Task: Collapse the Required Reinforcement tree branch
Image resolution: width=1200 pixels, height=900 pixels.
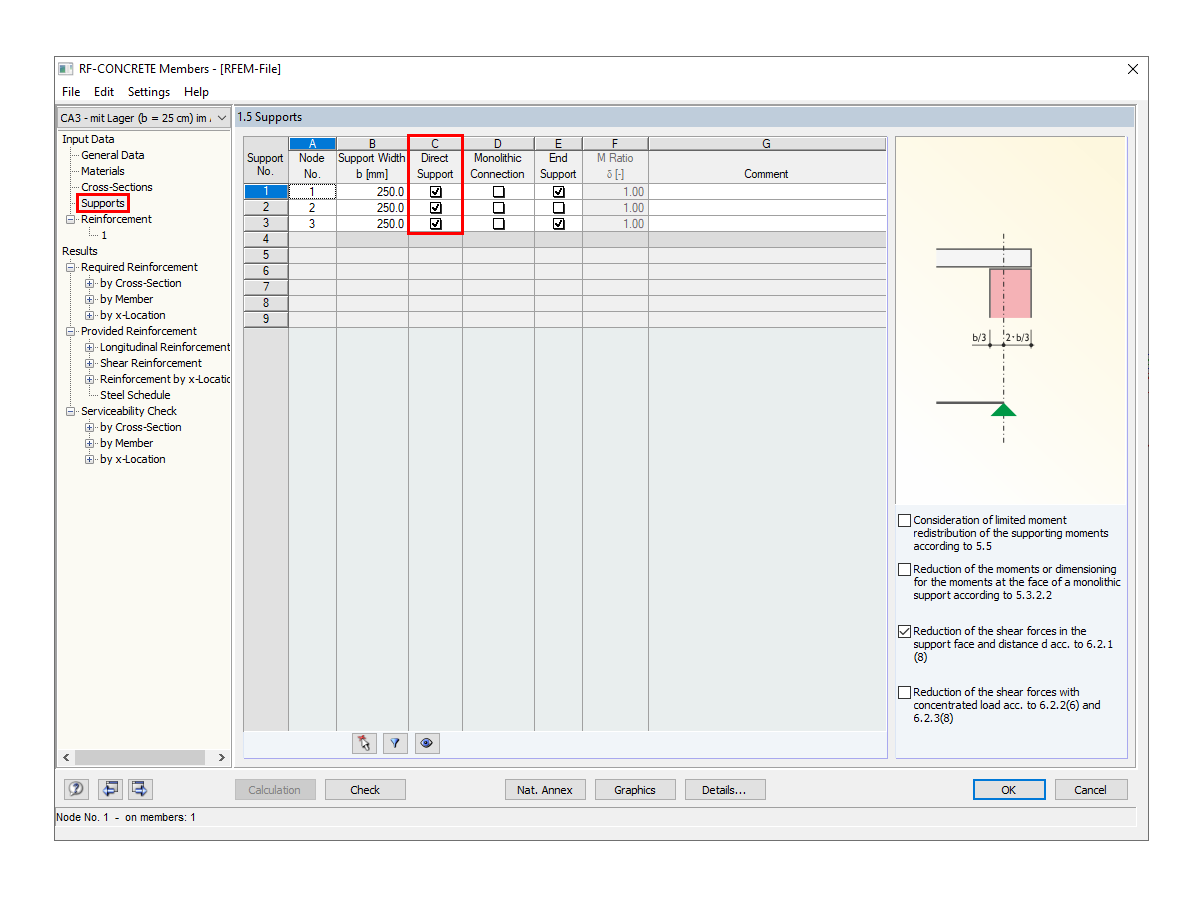Action: click(70, 267)
